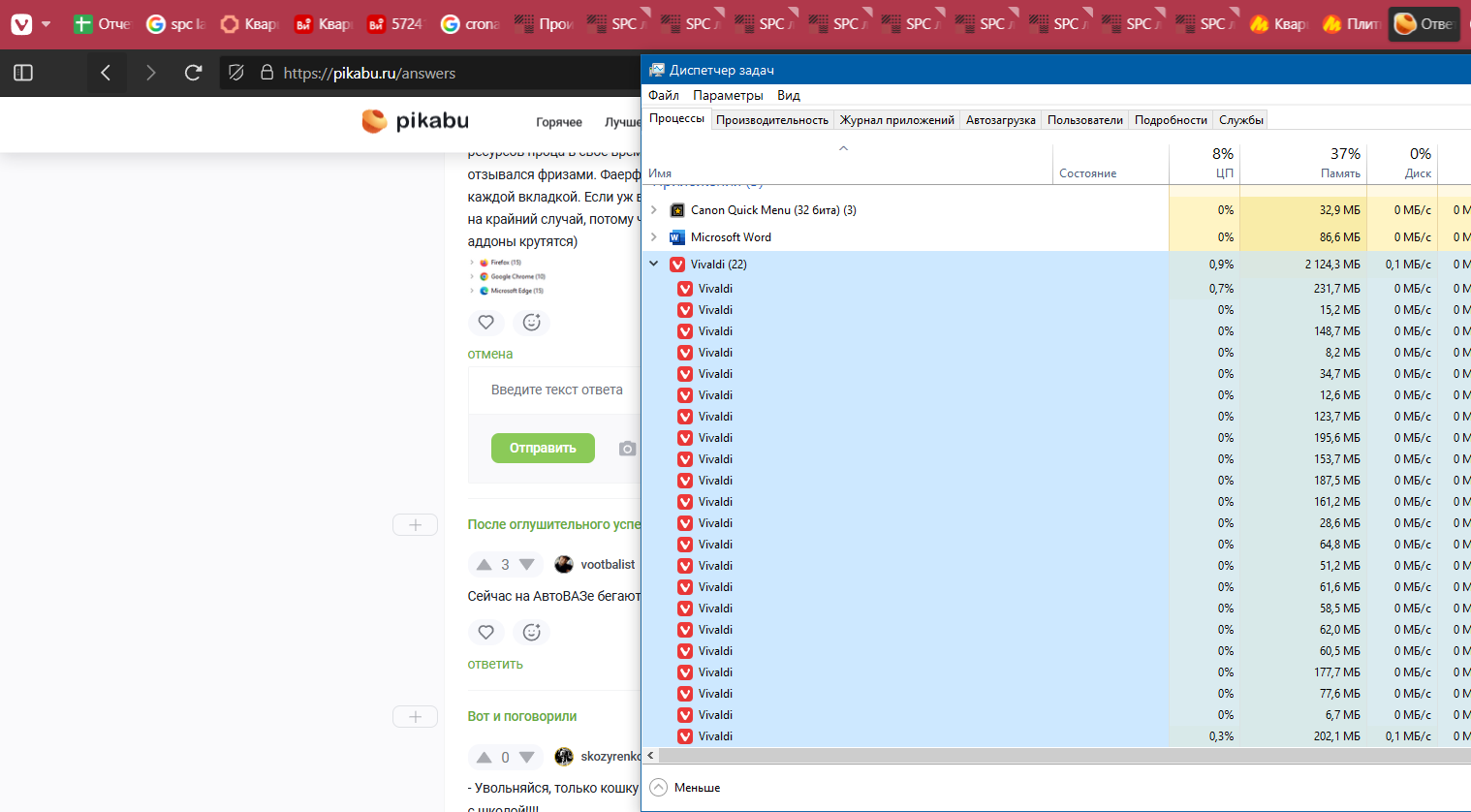This screenshot has width=1471, height=812.
Task: Expand the Canon Quick Menu process group
Action: [x=654, y=210]
